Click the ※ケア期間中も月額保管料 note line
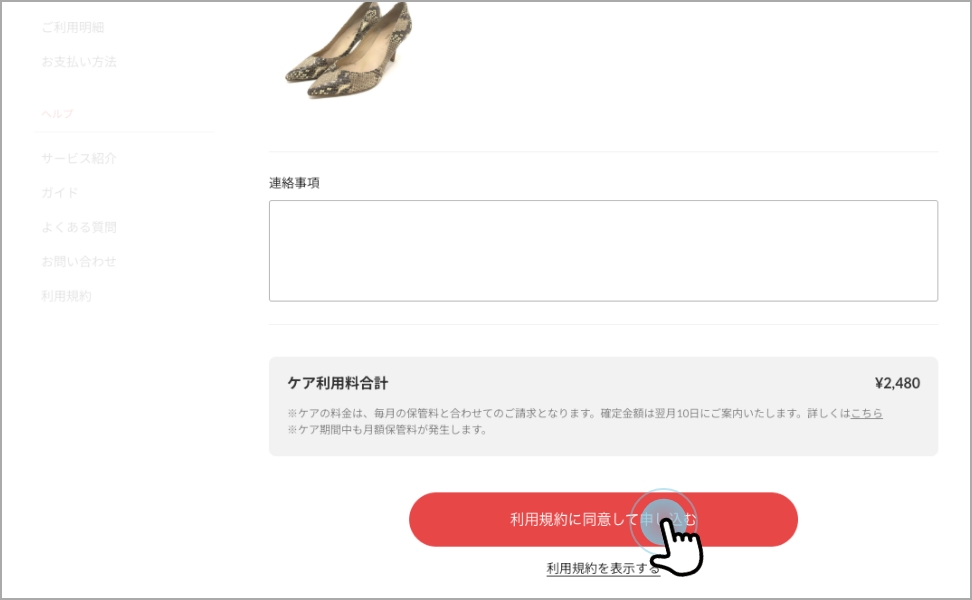The height and width of the screenshot is (600, 972). 387,430
